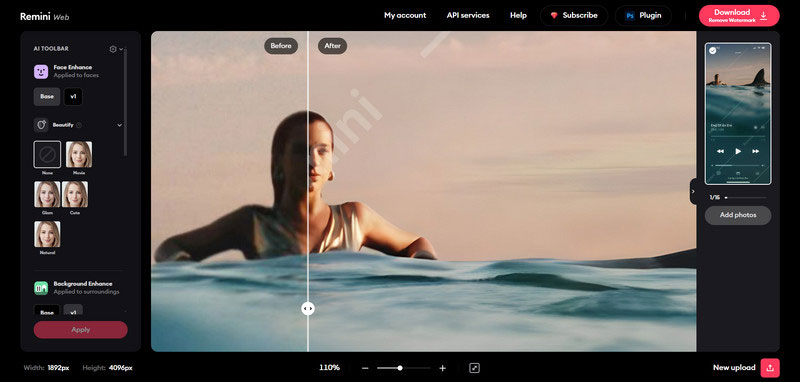Viewport: 800px width, 382px height.
Task: Choose the Cute beautify preset
Action: click(x=74, y=194)
